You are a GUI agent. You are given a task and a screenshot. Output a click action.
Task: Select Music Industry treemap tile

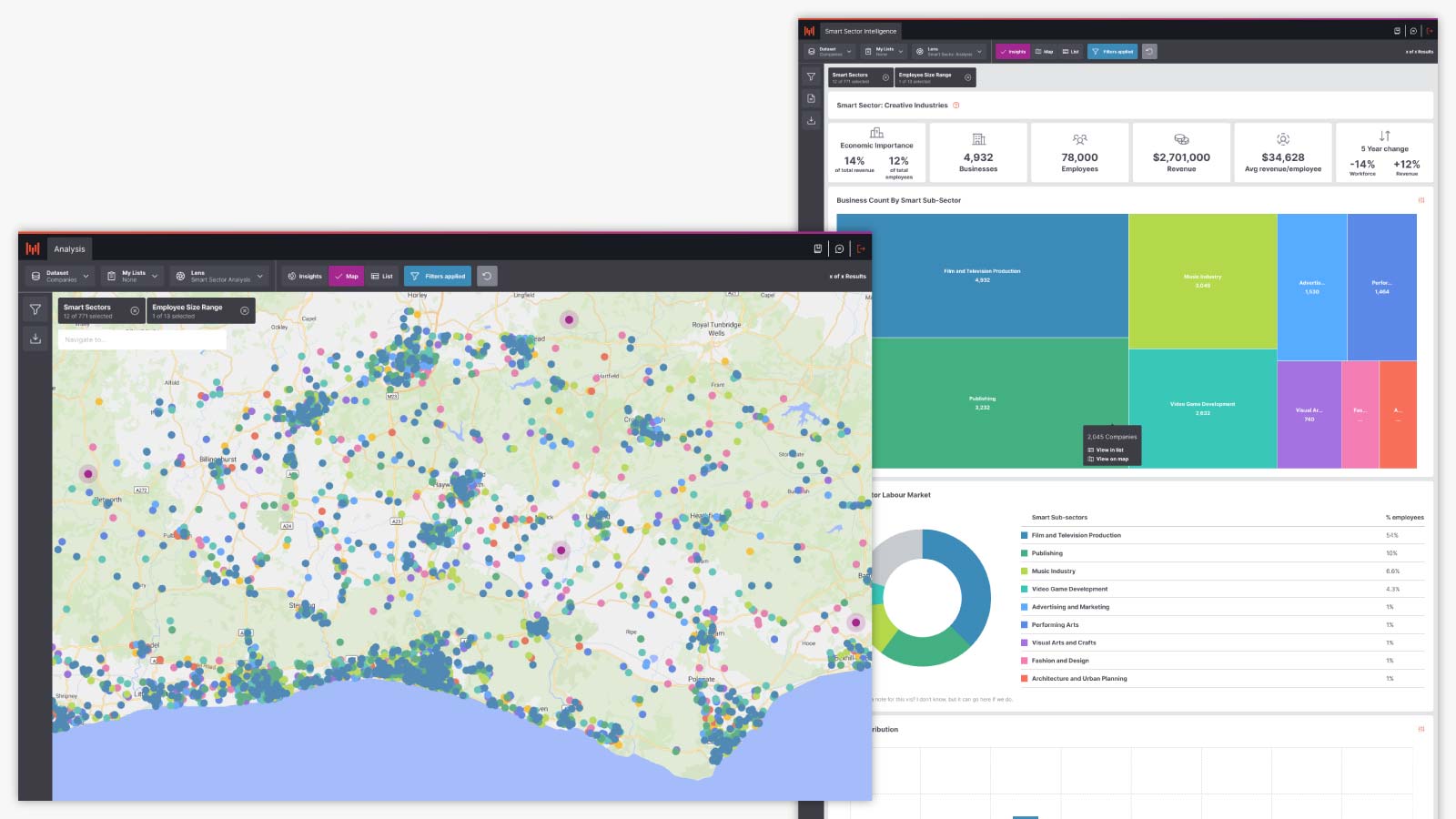[x=1203, y=280]
